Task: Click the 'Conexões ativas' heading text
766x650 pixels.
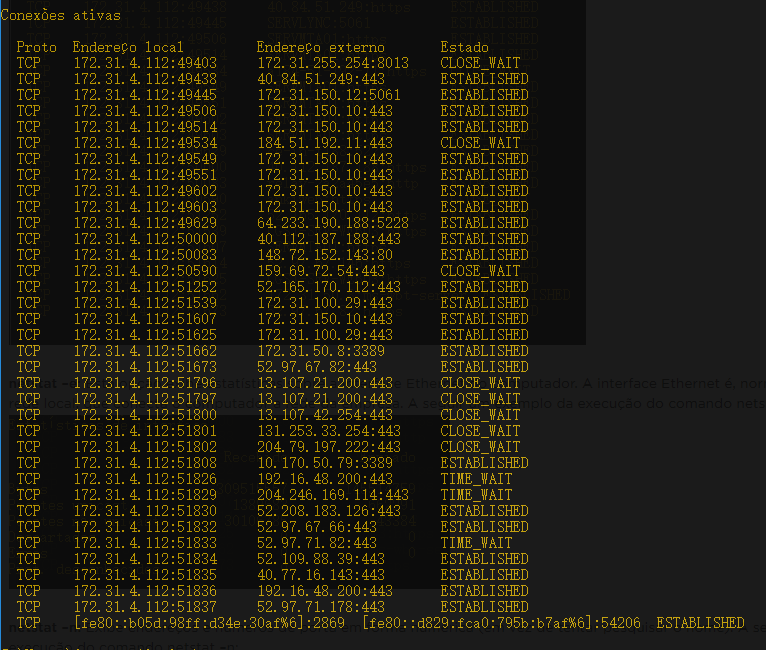Action: [x=61, y=15]
